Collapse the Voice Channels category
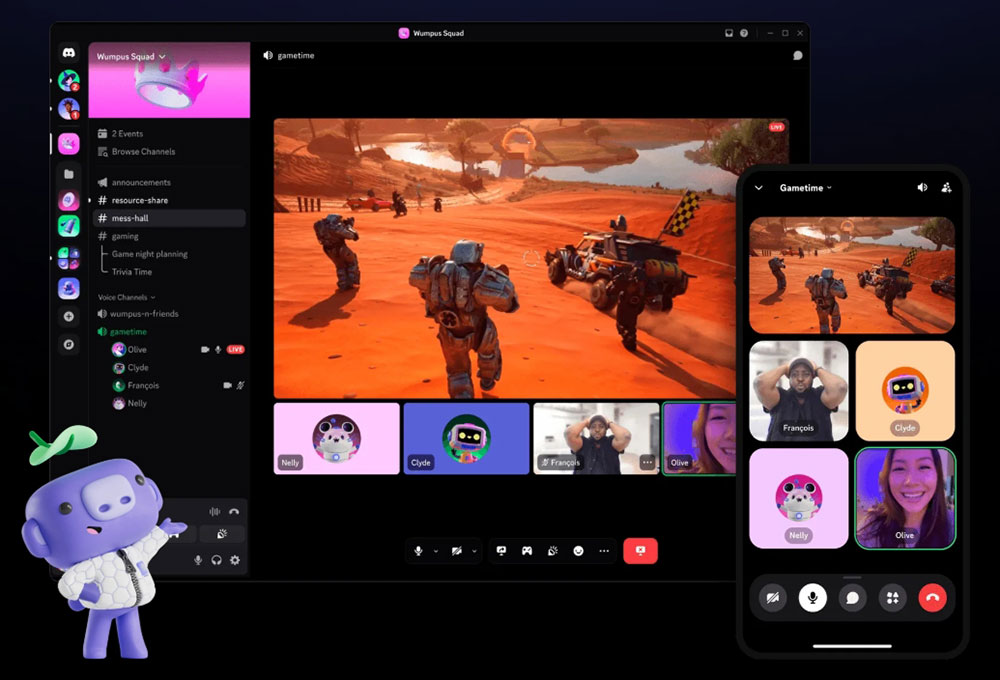 pos(126,297)
